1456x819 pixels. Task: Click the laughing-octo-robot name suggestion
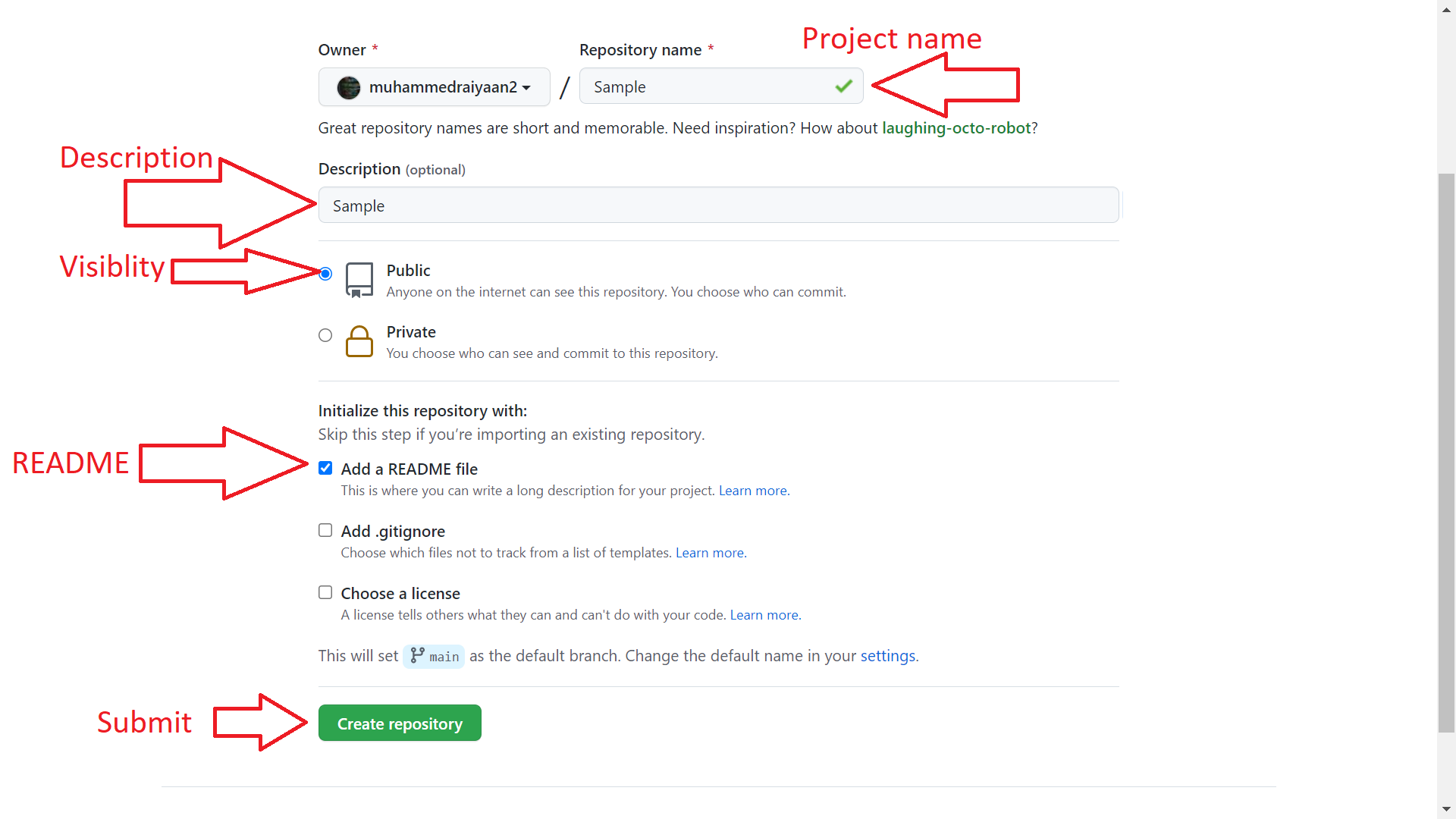[955, 128]
